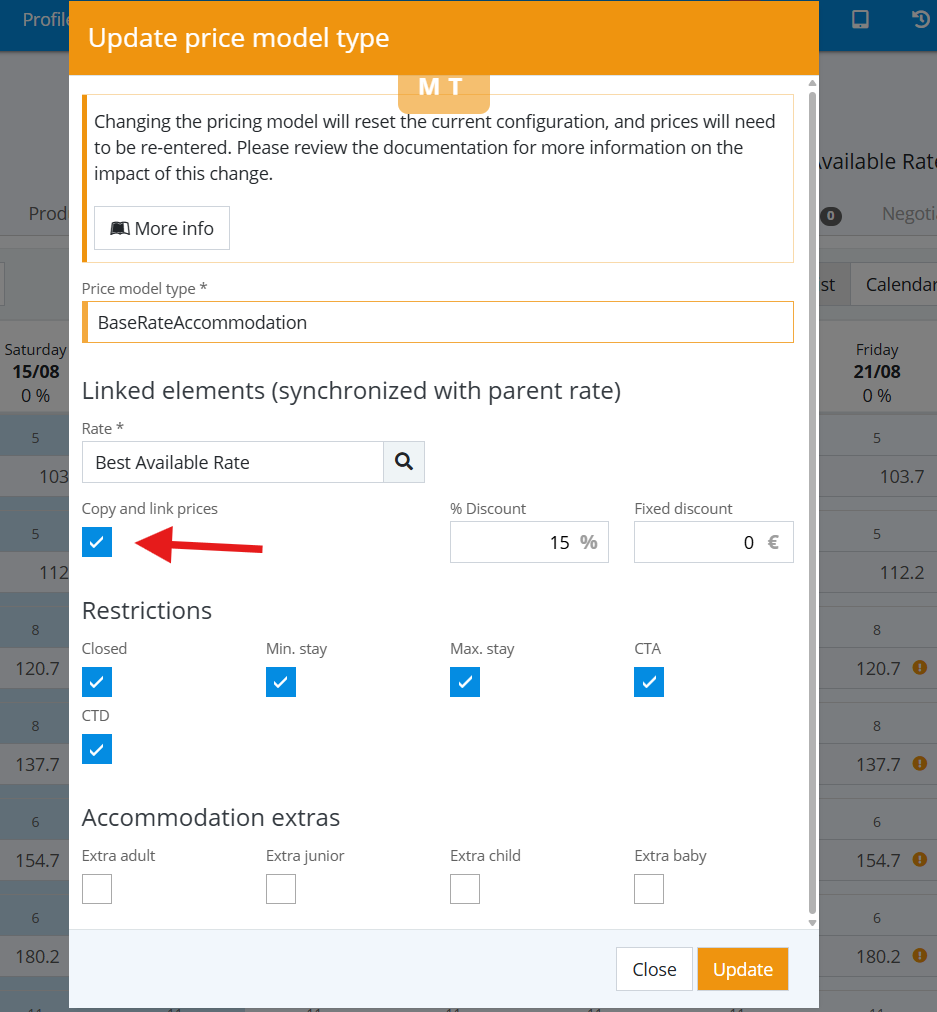Toggle the Min. stay checkbox
937x1012 pixels.
[x=281, y=682]
